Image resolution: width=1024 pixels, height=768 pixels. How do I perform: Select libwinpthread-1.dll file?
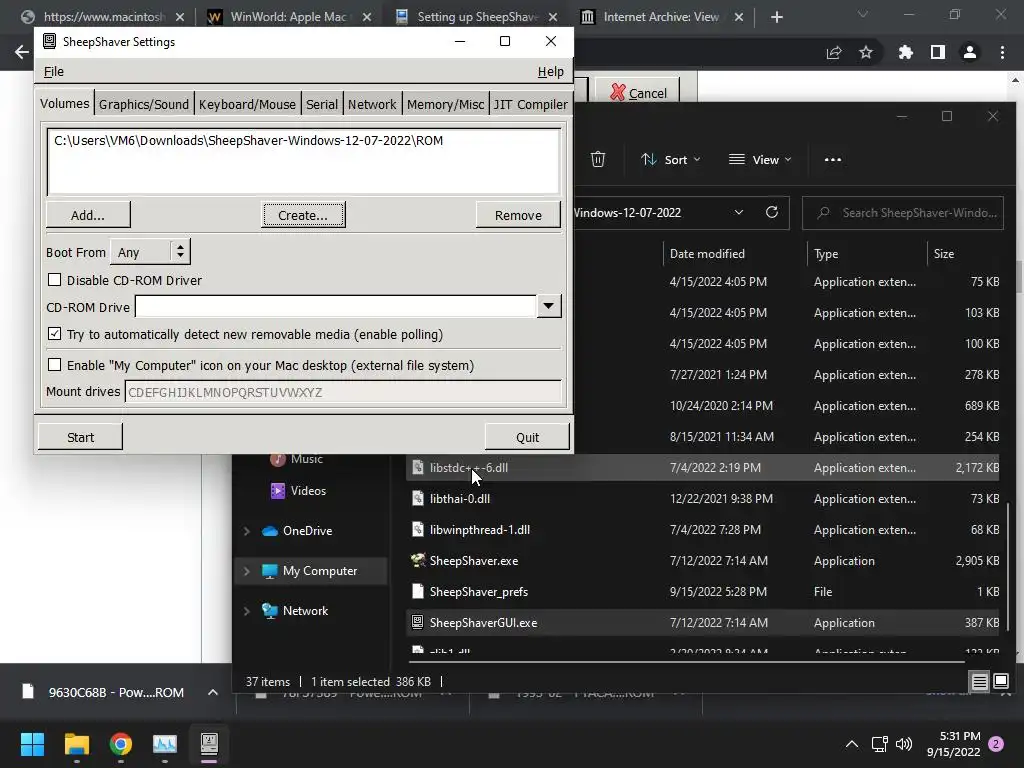[703, 530]
